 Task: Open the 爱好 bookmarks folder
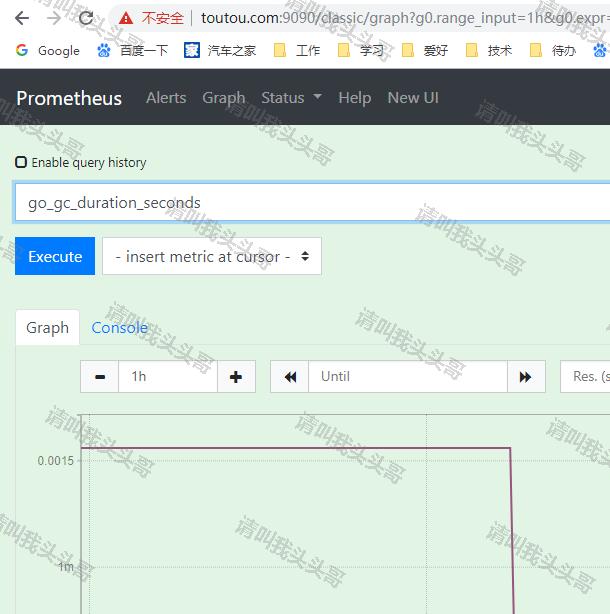425,51
